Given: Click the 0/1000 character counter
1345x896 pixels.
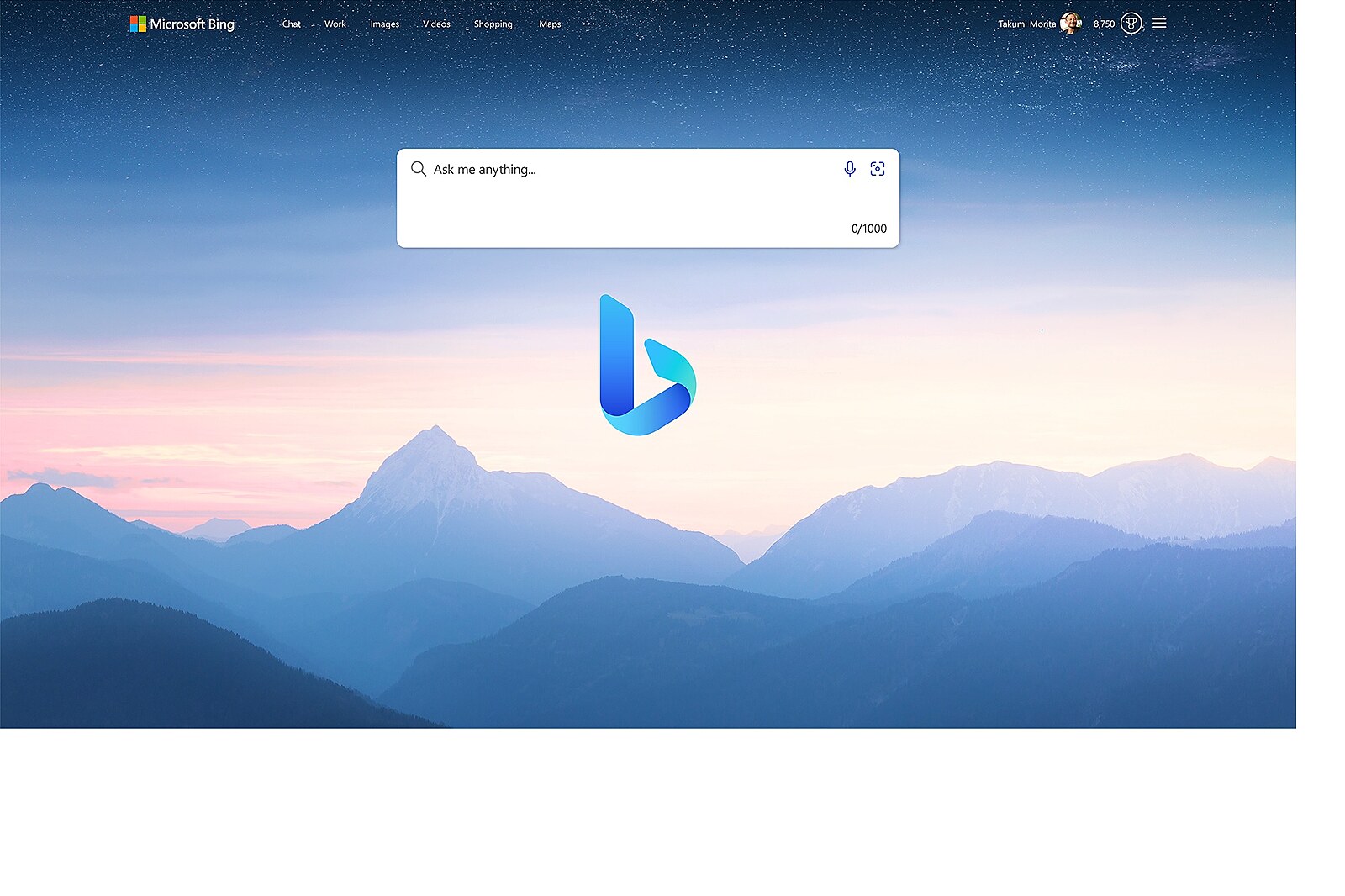Looking at the screenshot, I should (x=868, y=229).
